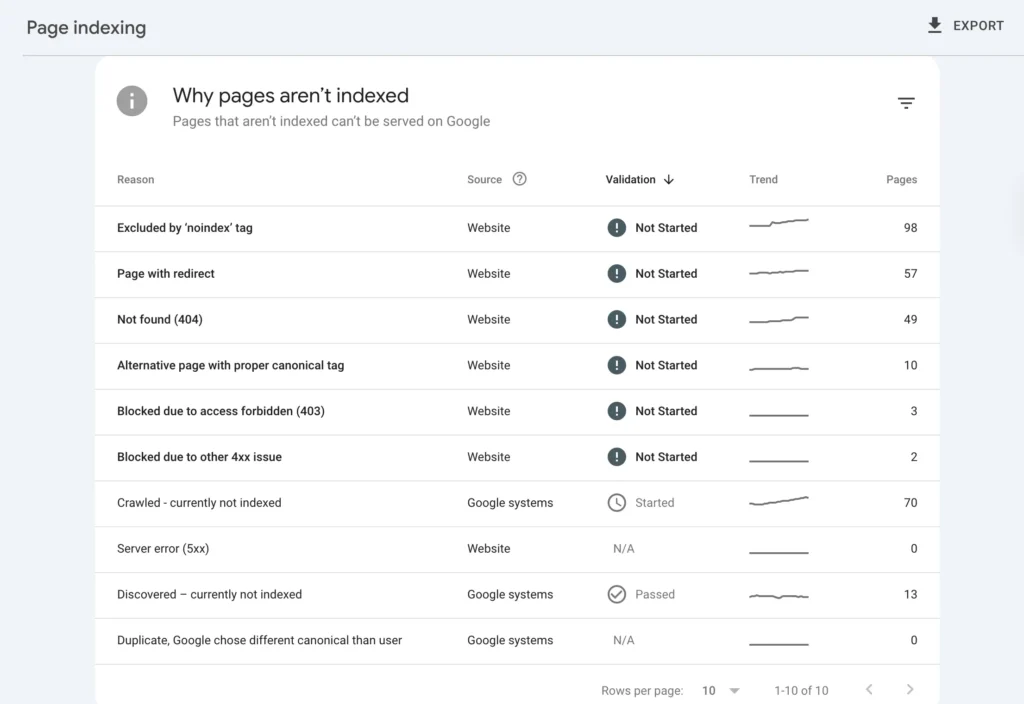
Task: Click warning icon in Page with redirect row
Action: pyautogui.click(x=616, y=273)
